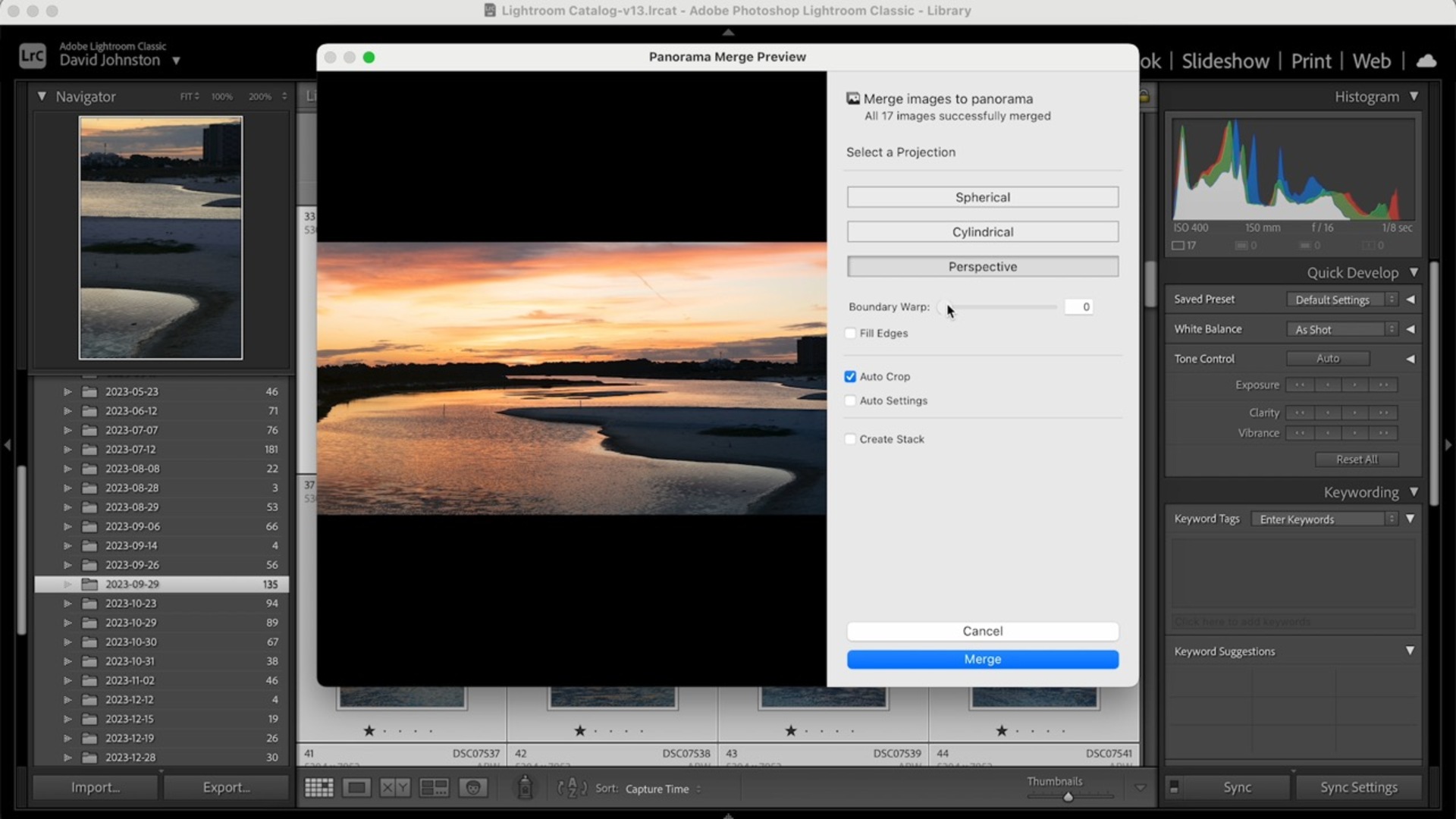Viewport: 1456px width, 819px height.
Task: Expand the 2023-10-23 folder
Action: click(67, 603)
